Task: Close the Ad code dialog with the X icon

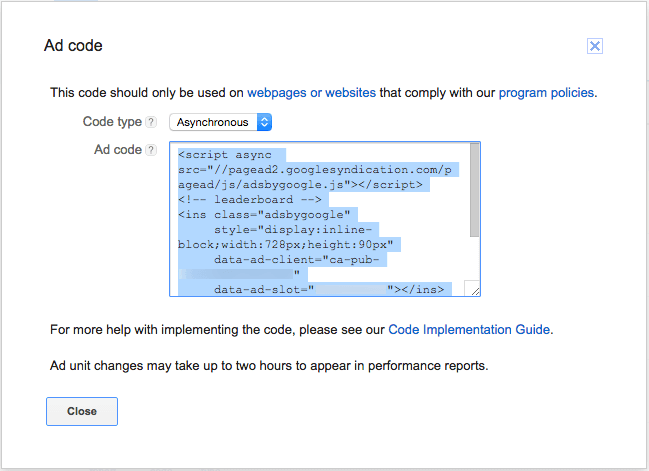Action: 594,46
